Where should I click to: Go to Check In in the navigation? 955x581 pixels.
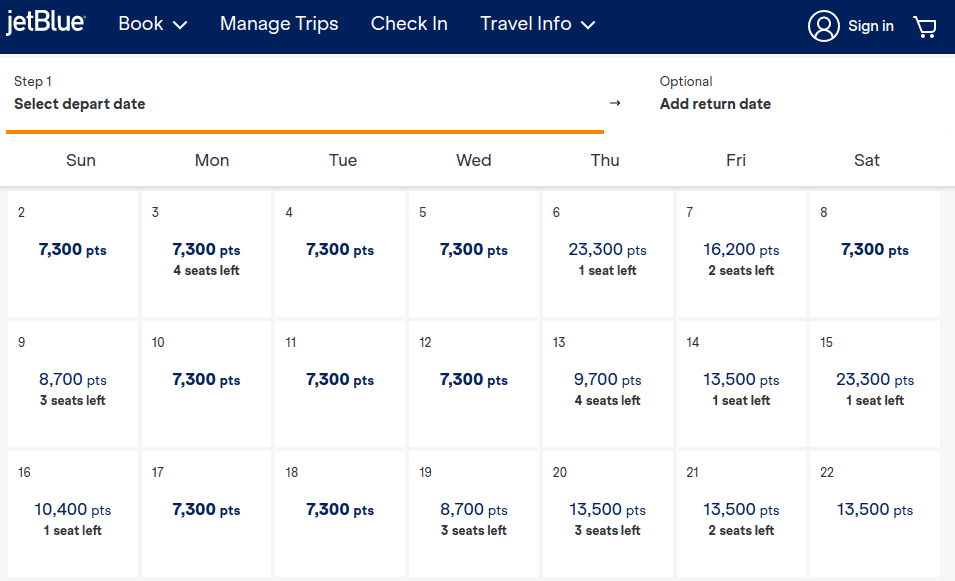[409, 24]
